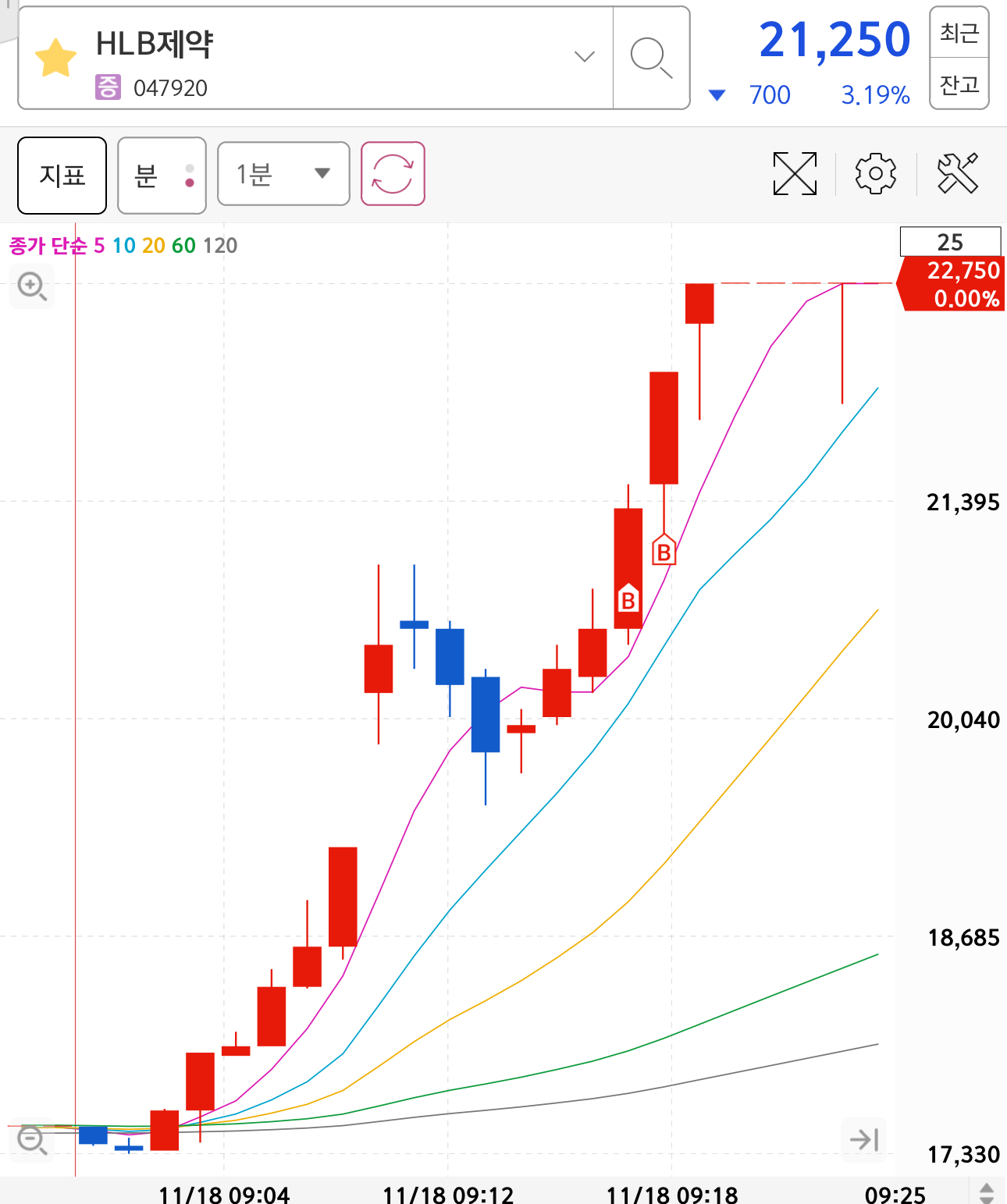Screen dimensions: 1007x1204
Task: Expand the chart to full screen
Action: (x=795, y=173)
